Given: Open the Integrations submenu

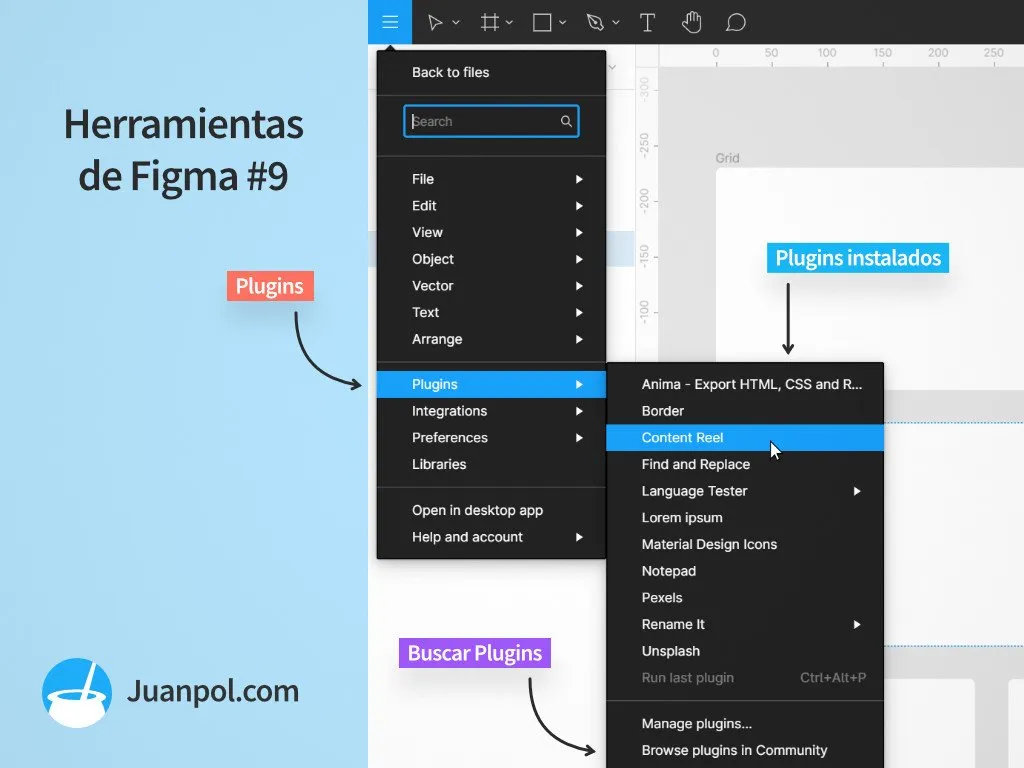Looking at the screenshot, I should (491, 411).
